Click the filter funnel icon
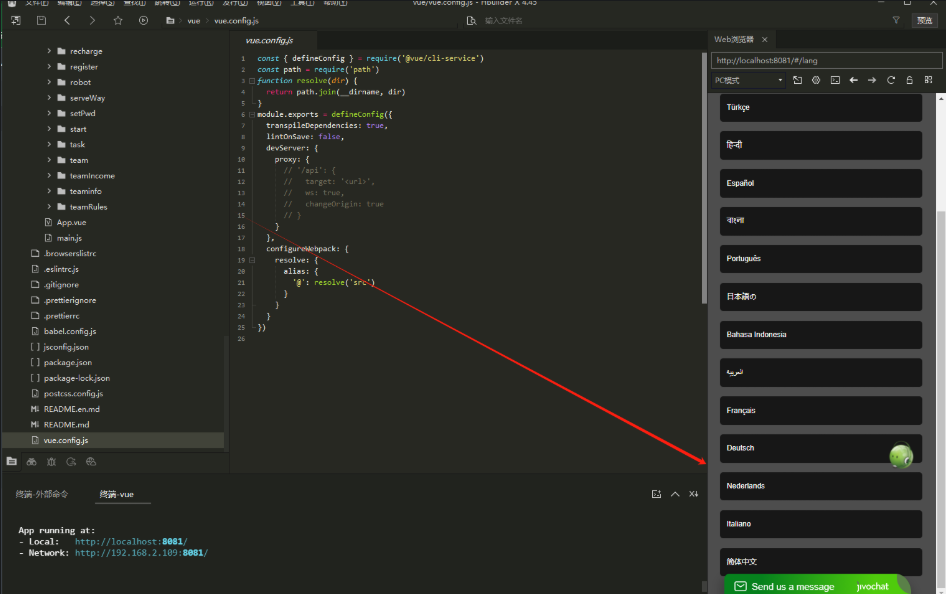The image size is (946, 594). point(896,21)
